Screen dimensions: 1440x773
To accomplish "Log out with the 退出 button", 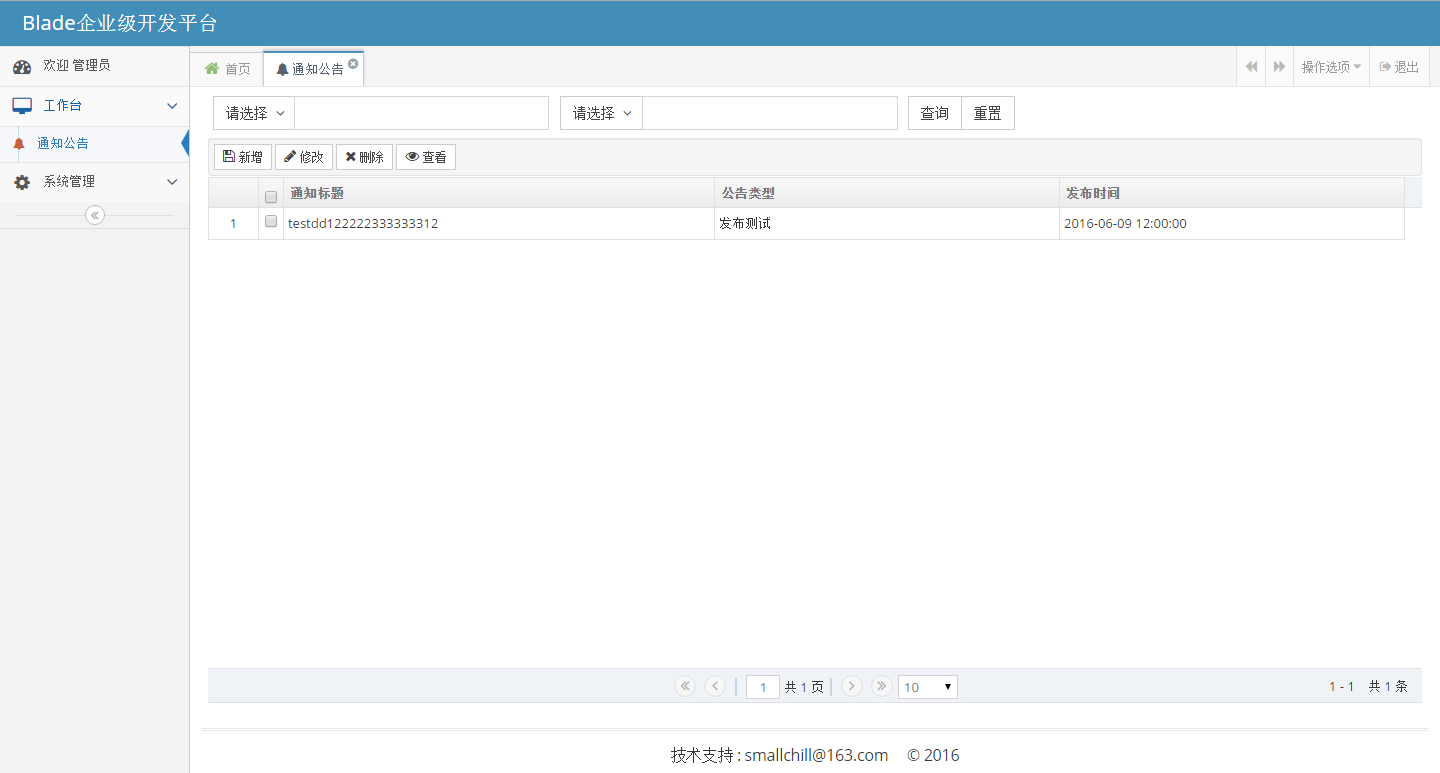I will [x=1399, y=67].
